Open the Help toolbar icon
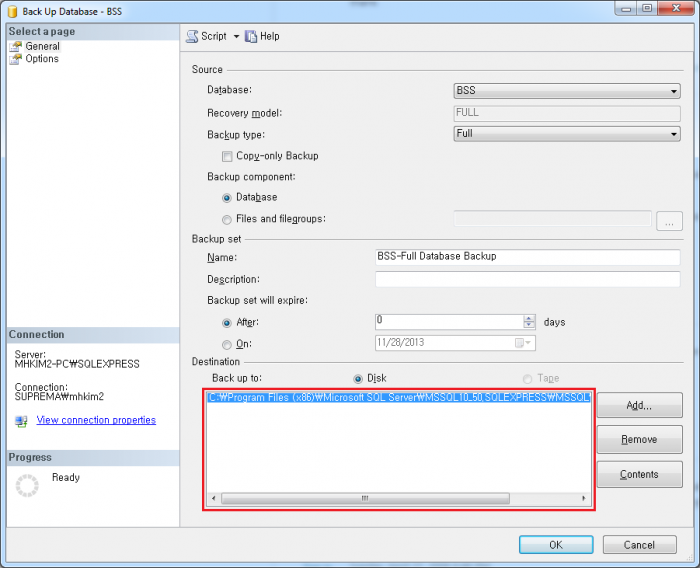The image size is (700, 568). point(251,36)
